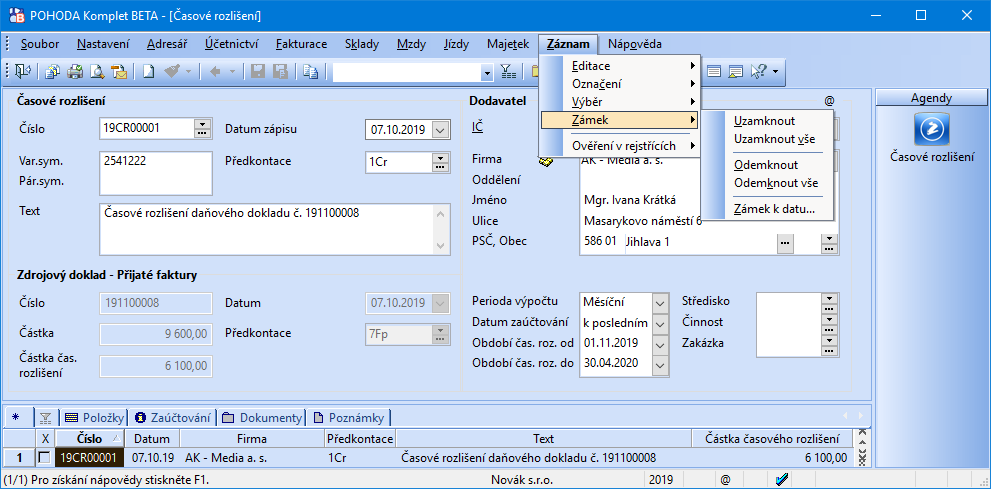The height and width of the screenshot is (489, 991).
Task: Create new record with blank page icon
Action: 148,71
